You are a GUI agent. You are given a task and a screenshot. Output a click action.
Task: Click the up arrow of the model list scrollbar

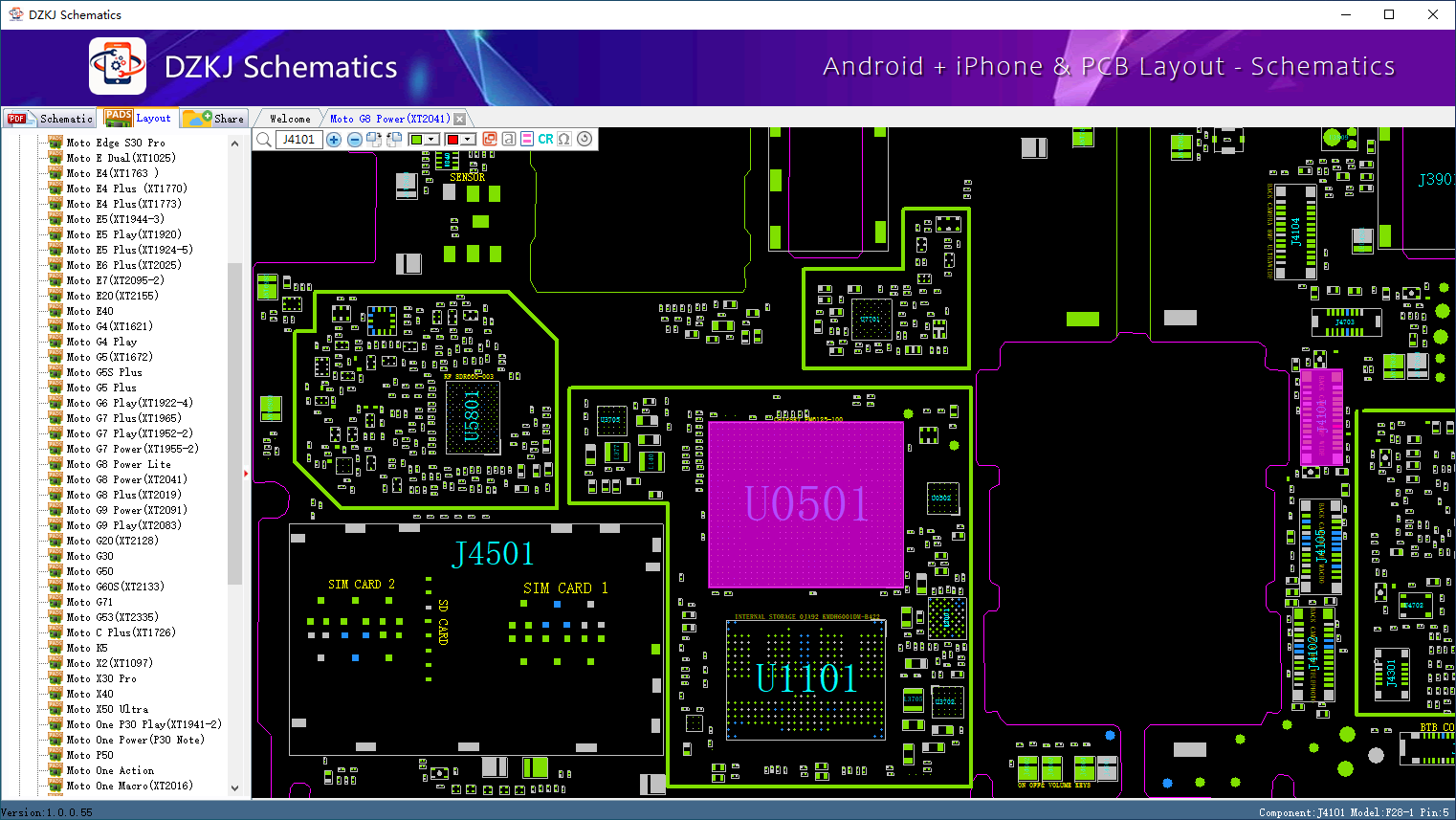[x=234, y=144]
